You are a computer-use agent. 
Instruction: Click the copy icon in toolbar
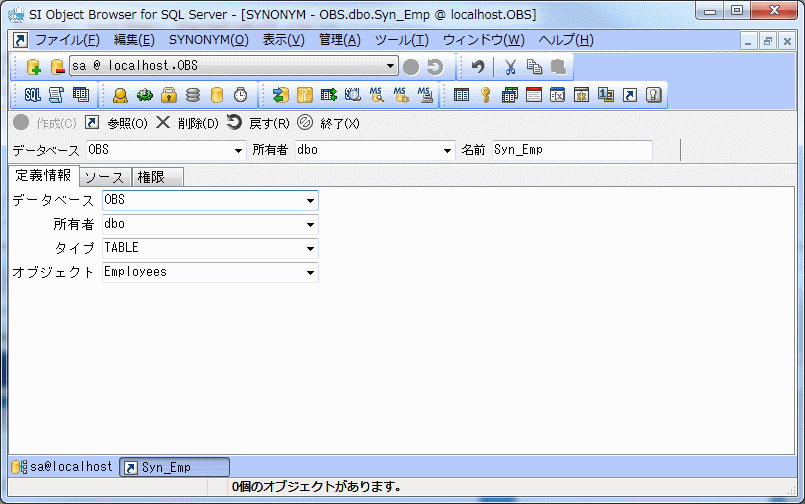point(534,67)
